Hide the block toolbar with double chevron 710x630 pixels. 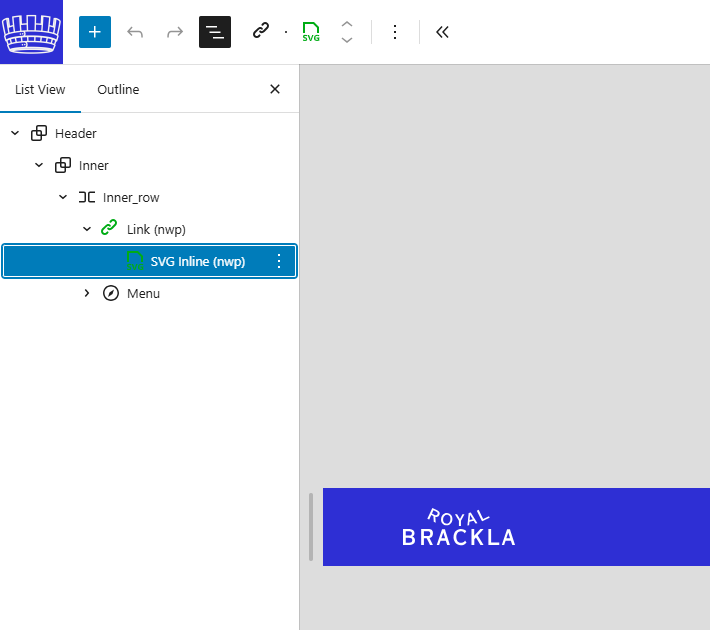coord(442,32)
